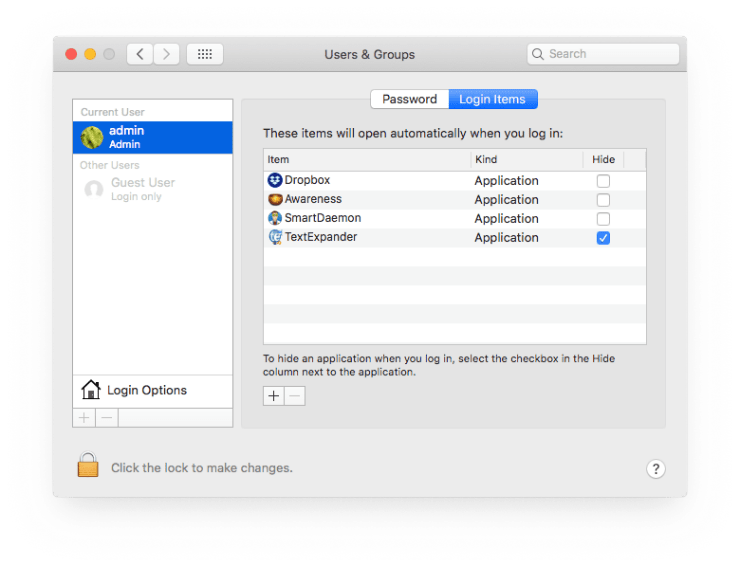The width and height of the screenshot is (740, 567).
Task: Add a user with sidebar plus button
Action: pos(84,418)
